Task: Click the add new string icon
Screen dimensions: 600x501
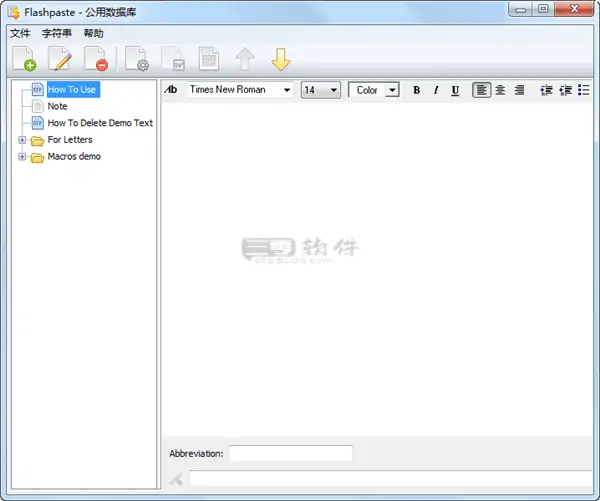Action: click(24, 59)
